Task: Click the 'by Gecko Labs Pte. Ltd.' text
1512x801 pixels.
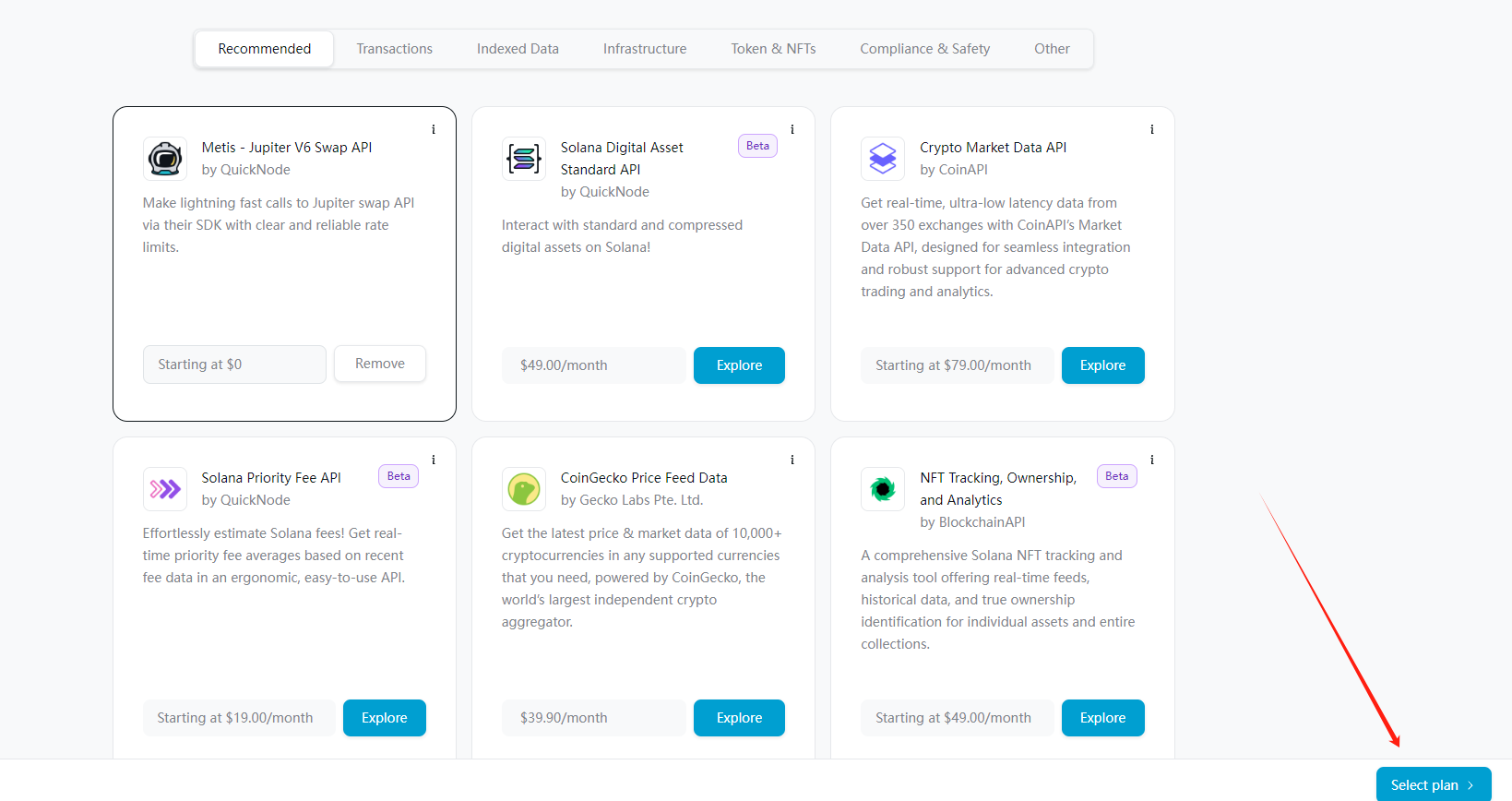Action: tap(632, 500)
